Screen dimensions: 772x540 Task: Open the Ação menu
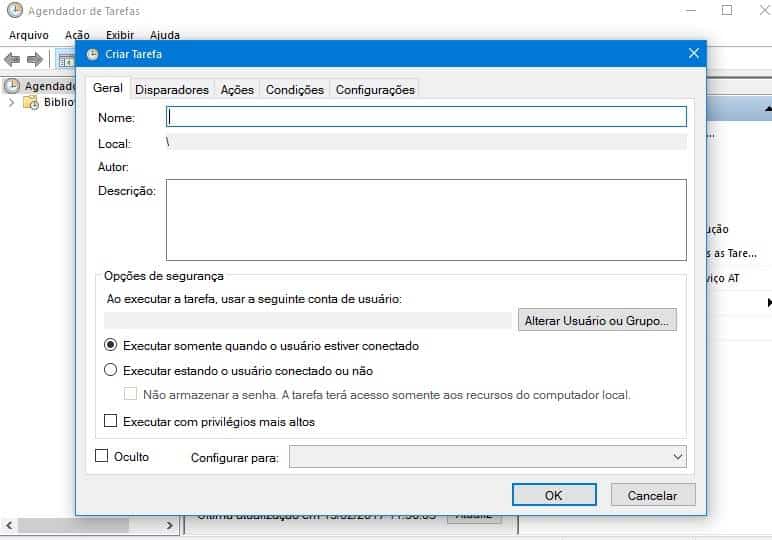[77, 35]
